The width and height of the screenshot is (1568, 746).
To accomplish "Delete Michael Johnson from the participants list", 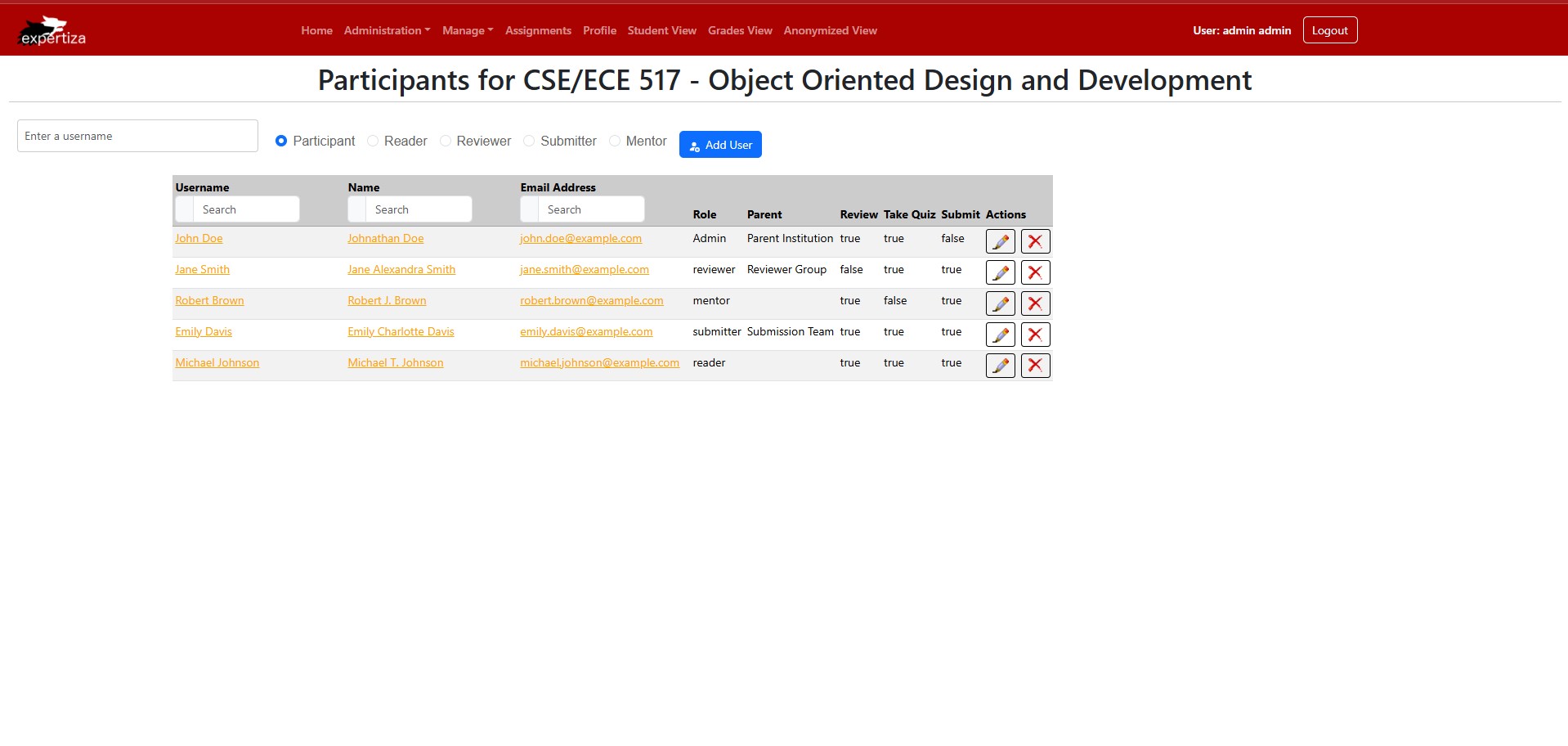I will (x=1034, y=365).
